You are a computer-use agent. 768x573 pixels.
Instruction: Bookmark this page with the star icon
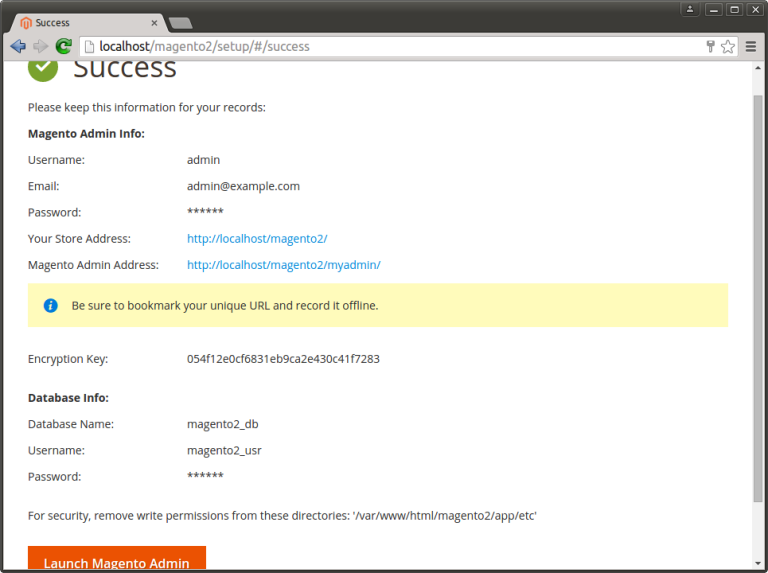point(728,46)
